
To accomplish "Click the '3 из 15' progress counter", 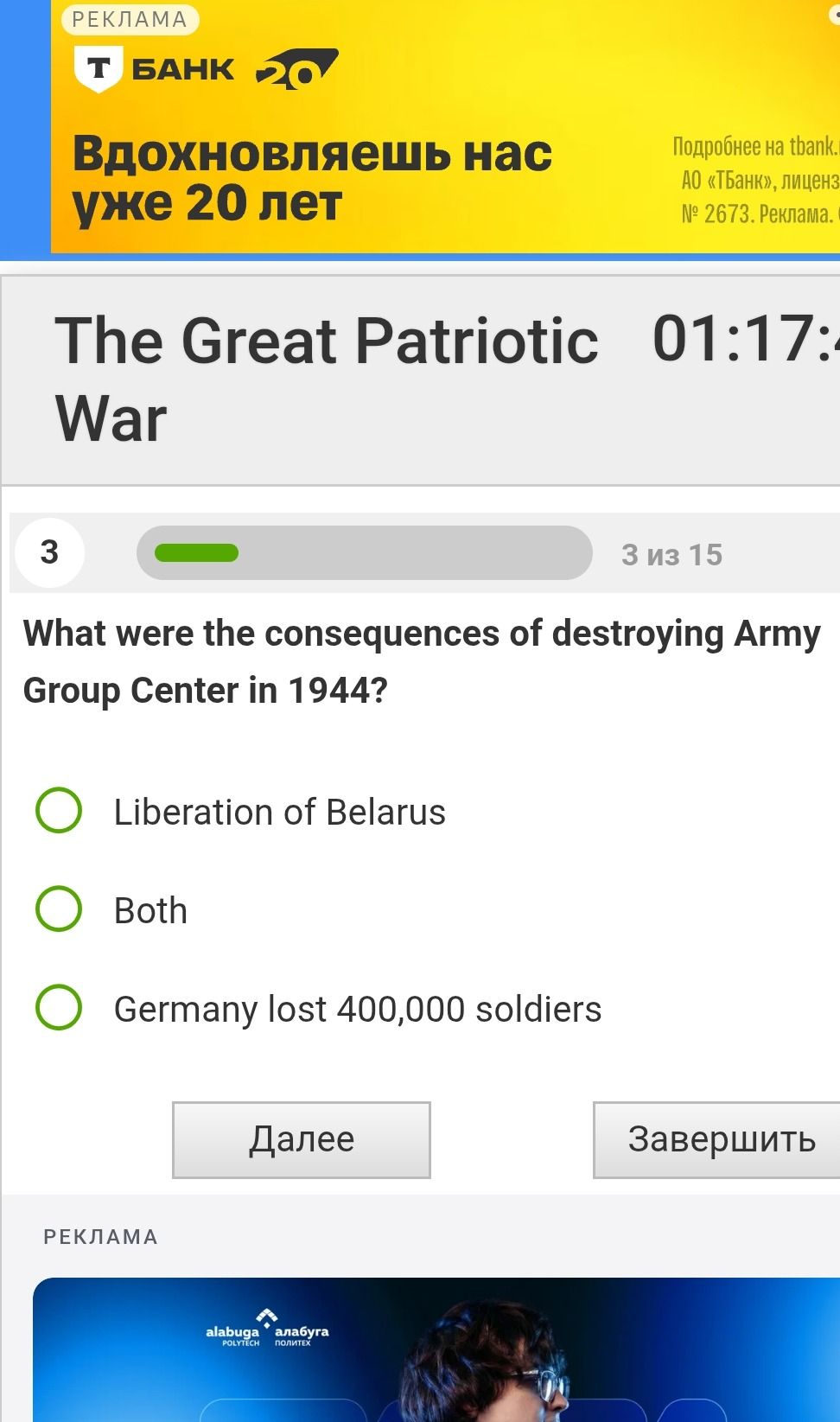I will pyautogui.click(x=671, y=555).
